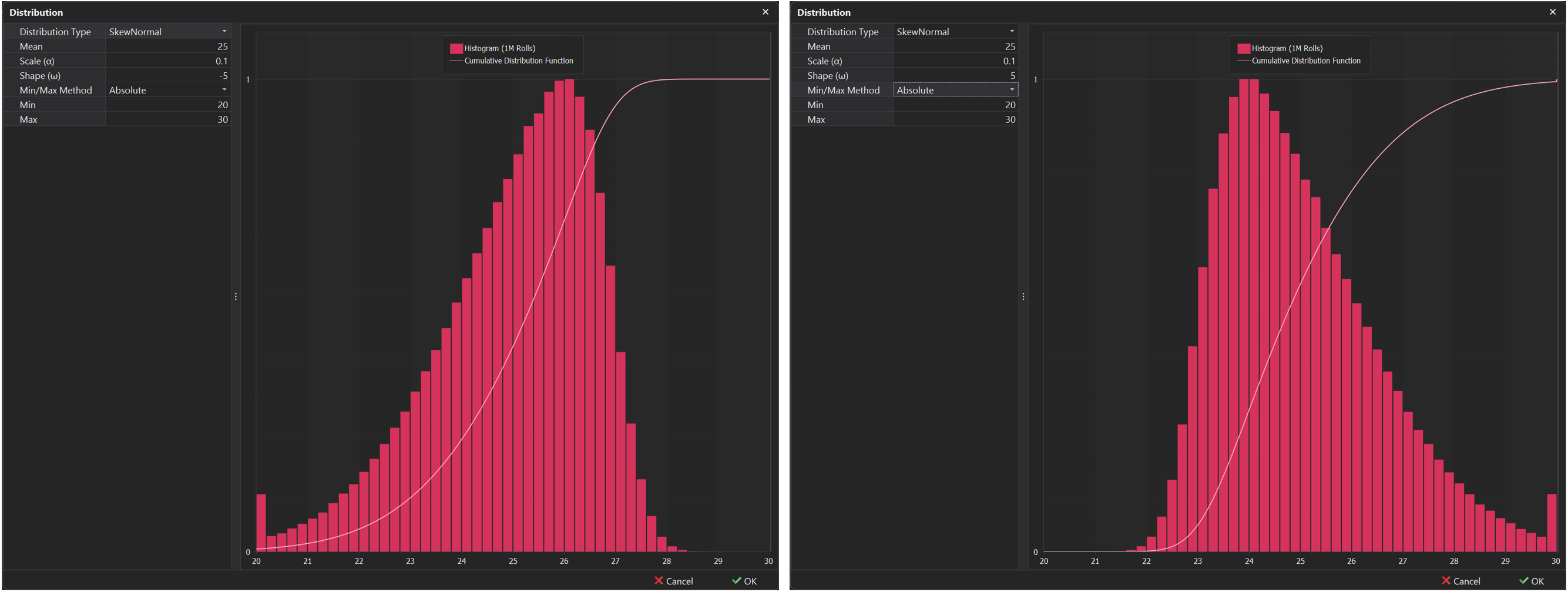Close the left Distribution window
This screenshot has width=1568, height=592.
pyautogui.click(x=765, y=12)
